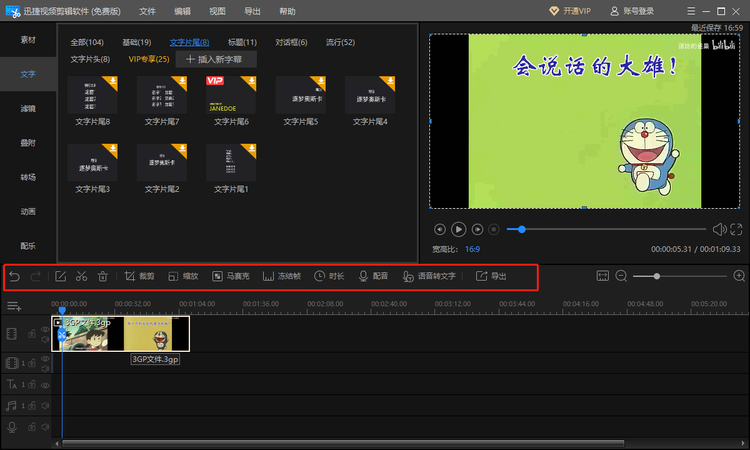The height and width of the screenshot is (450, 750).
Task: Switch to the 素材 sidebar panel
Action: (x=28, y=40)
